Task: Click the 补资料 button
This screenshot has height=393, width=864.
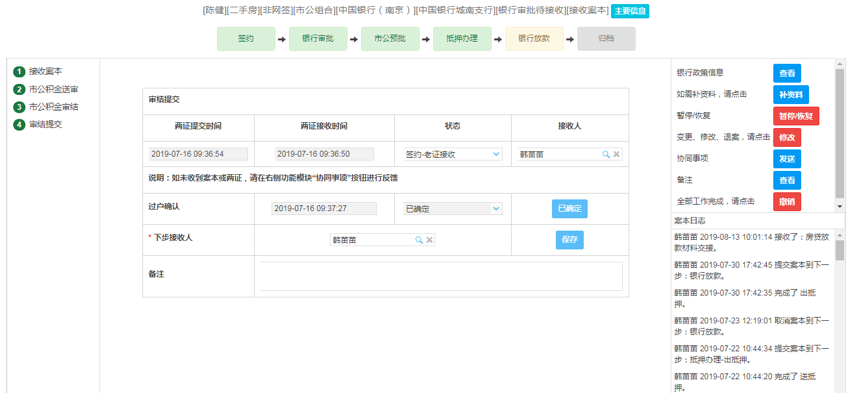Action: (x=791, y=94)
